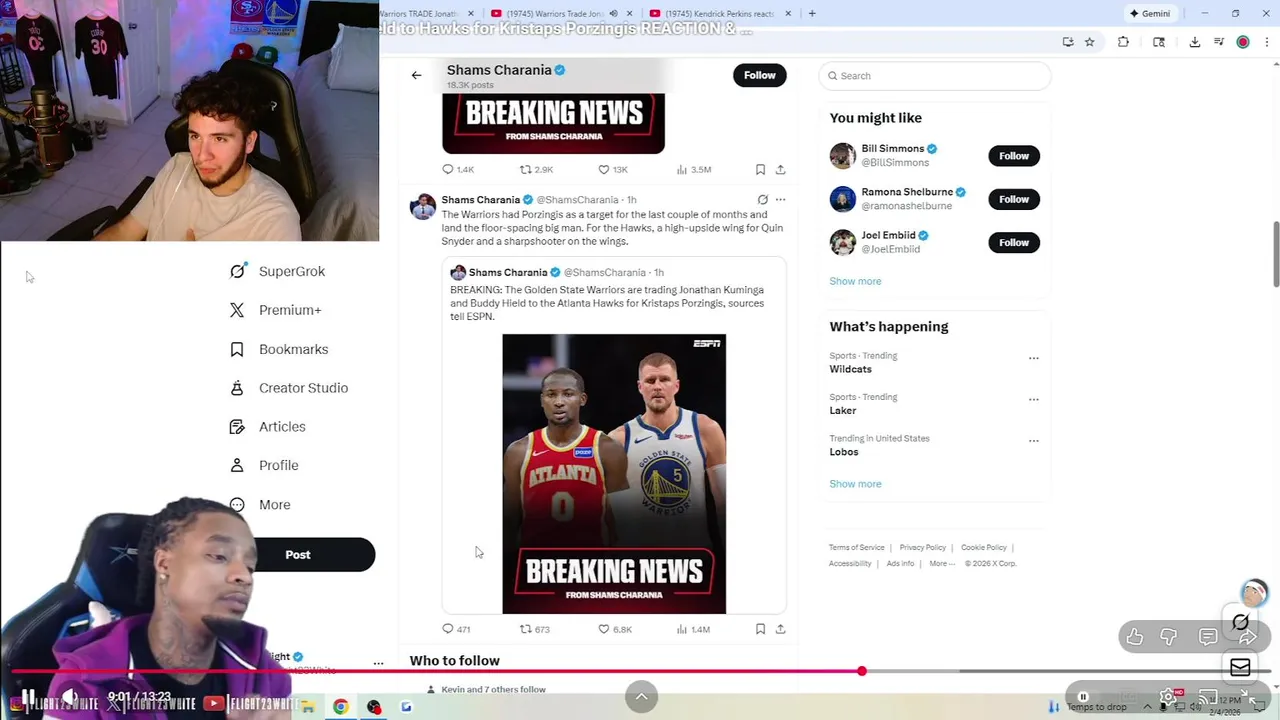Open more options for Laker trend
The image size is (1280, 720).
pos(1033,399)
